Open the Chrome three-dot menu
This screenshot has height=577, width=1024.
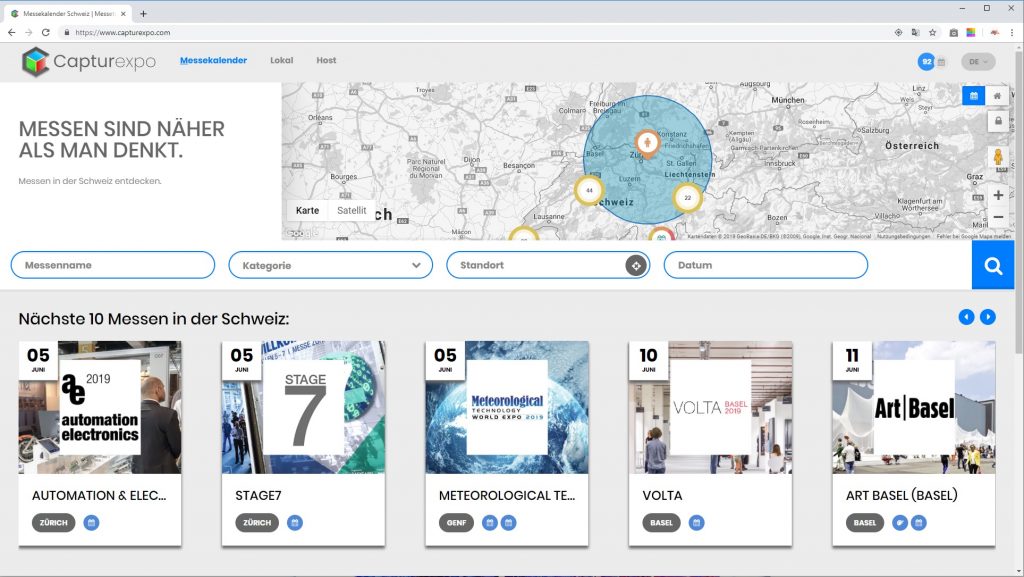pyautogui.click(x=1012, y=32)
